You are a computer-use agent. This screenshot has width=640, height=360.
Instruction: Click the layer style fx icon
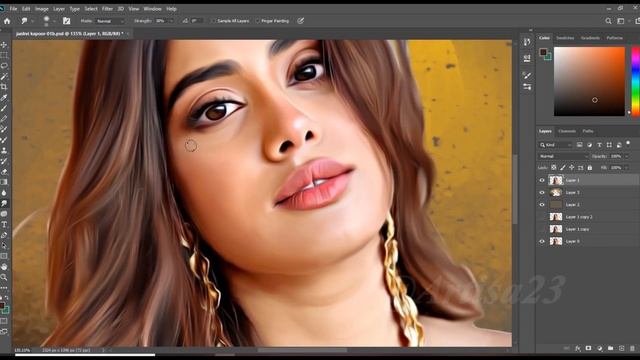[x=578, y=349]
